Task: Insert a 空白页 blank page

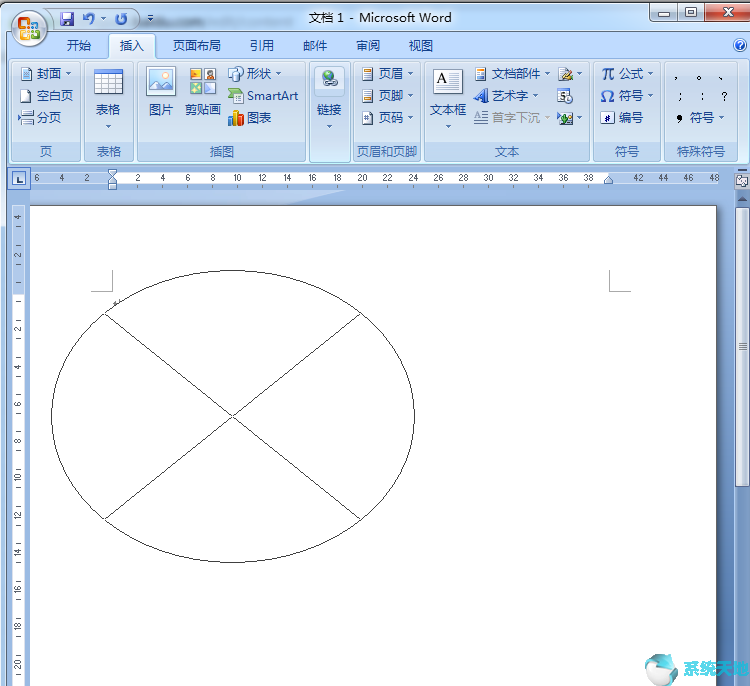Action: tap(46, 96)
